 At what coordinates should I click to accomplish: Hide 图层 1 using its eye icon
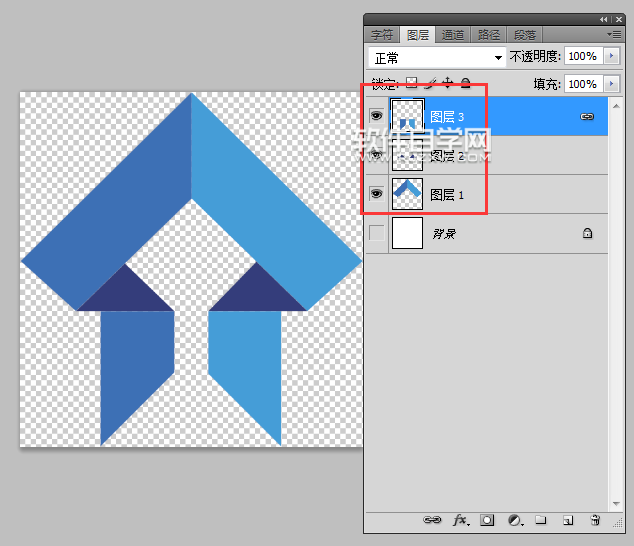click(x=377, y=194)
